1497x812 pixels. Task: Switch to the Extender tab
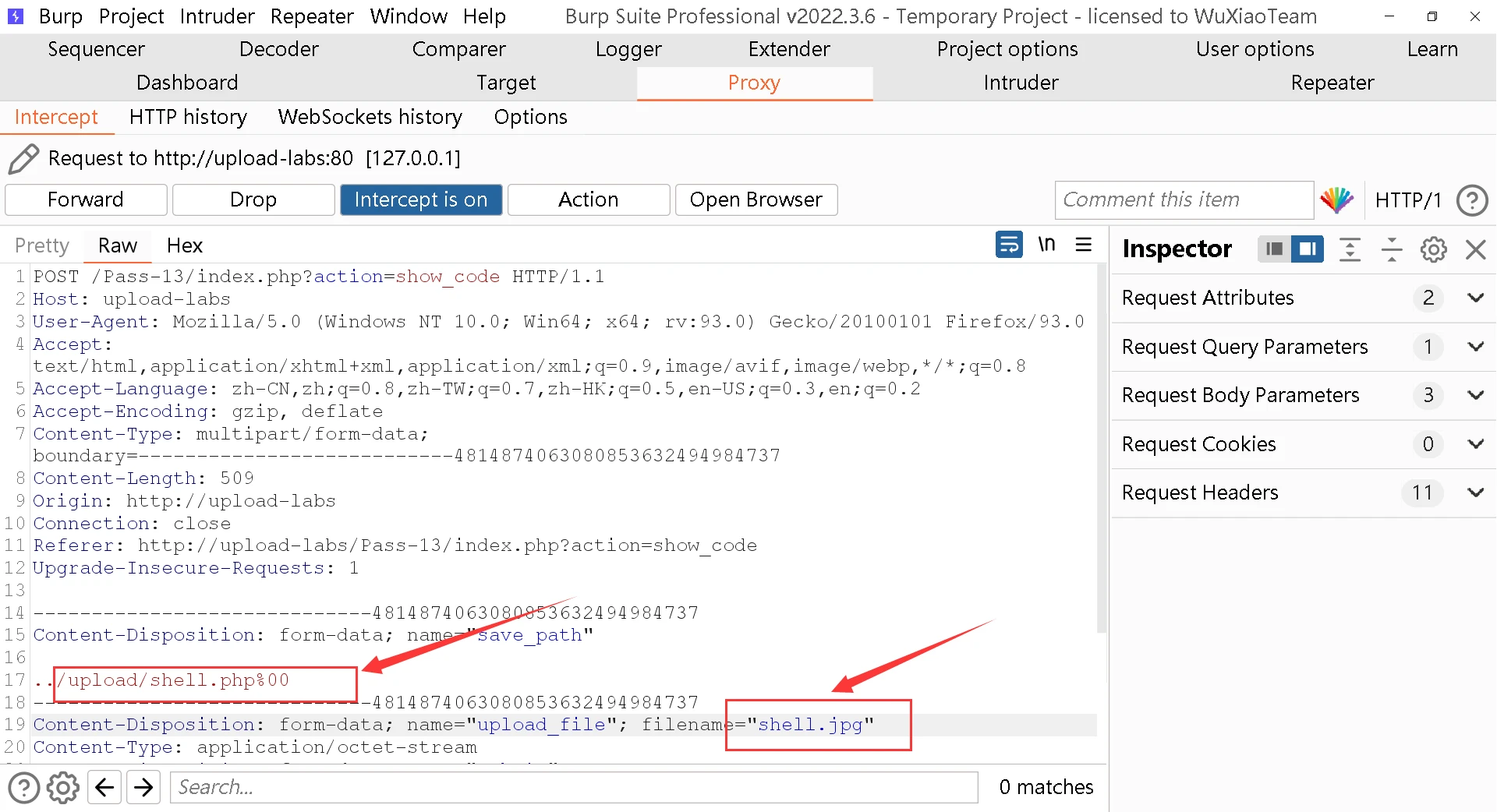tap(789, 49)
